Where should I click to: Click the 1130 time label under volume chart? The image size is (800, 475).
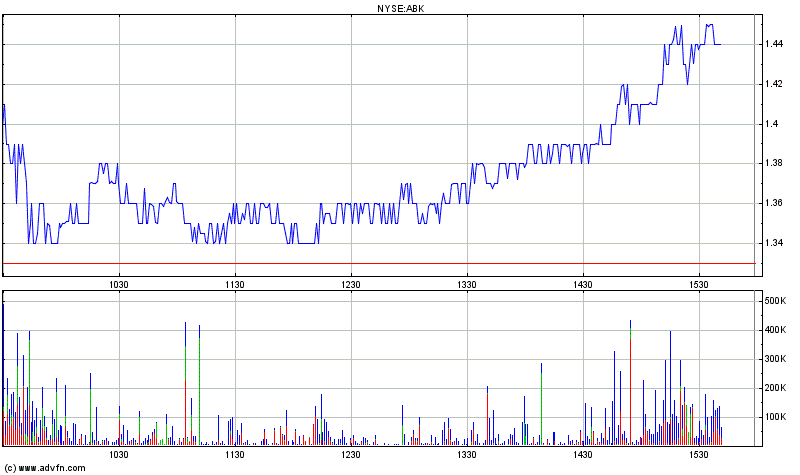pos(235,455)
